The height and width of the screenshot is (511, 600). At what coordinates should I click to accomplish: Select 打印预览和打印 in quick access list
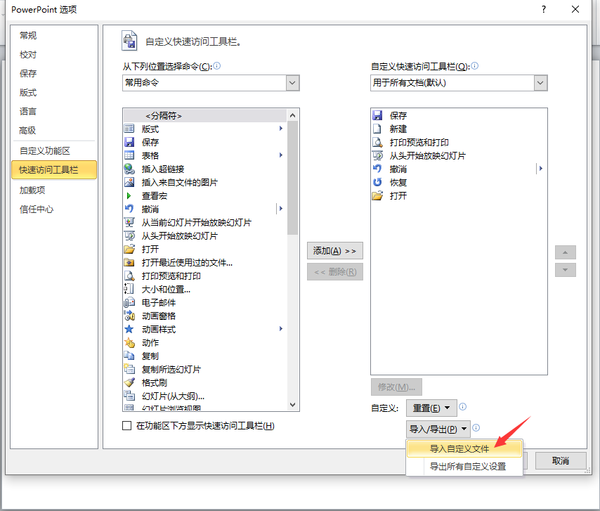click(458, 142)
